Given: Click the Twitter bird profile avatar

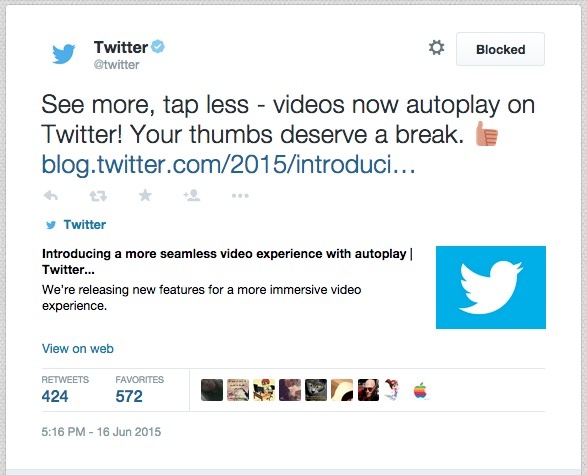Looking at the screenshot, I should pos(64,54).
